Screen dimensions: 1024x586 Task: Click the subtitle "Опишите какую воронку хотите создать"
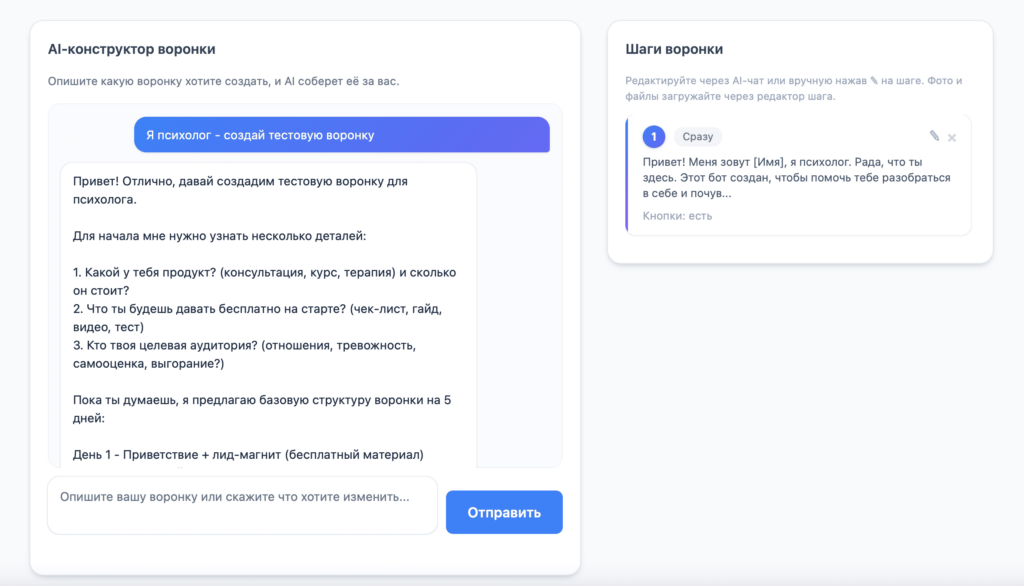(223, 81)
